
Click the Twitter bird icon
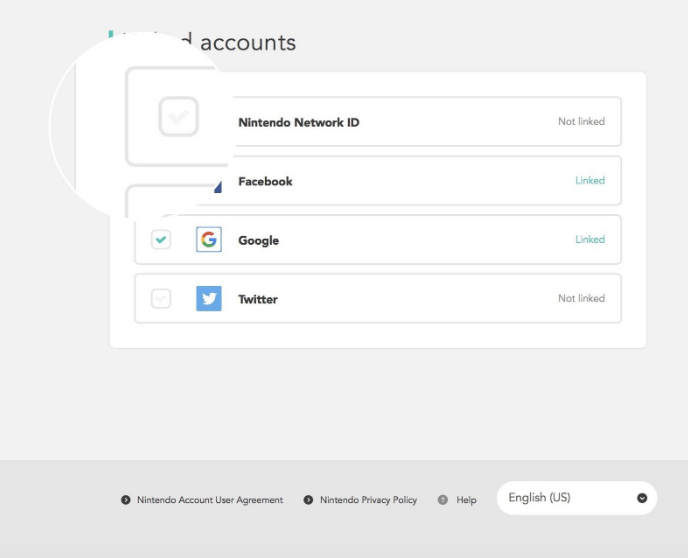pos(209,299)
